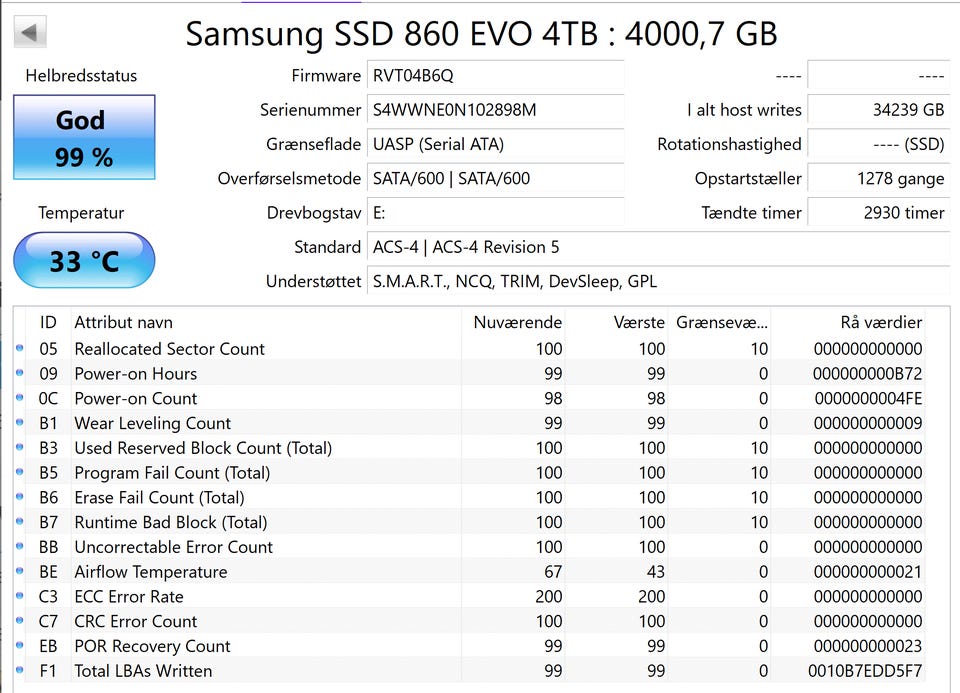Viewport: 960px width, 693px height.
Task: Select the Power-on Count attribute row
Action: click(x=470, y=399)
